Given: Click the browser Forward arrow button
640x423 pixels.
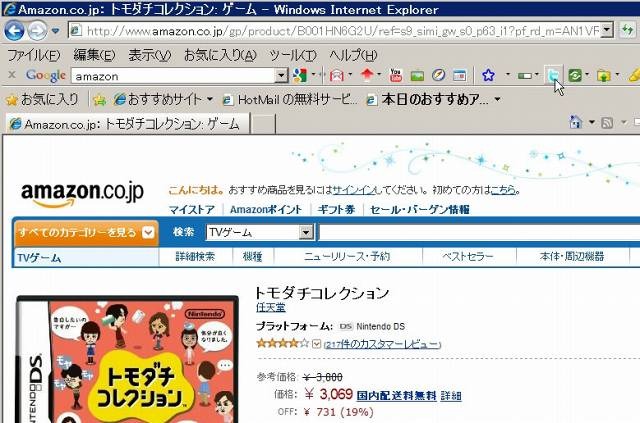Looking at the screenshot, I should pos(37,31).
